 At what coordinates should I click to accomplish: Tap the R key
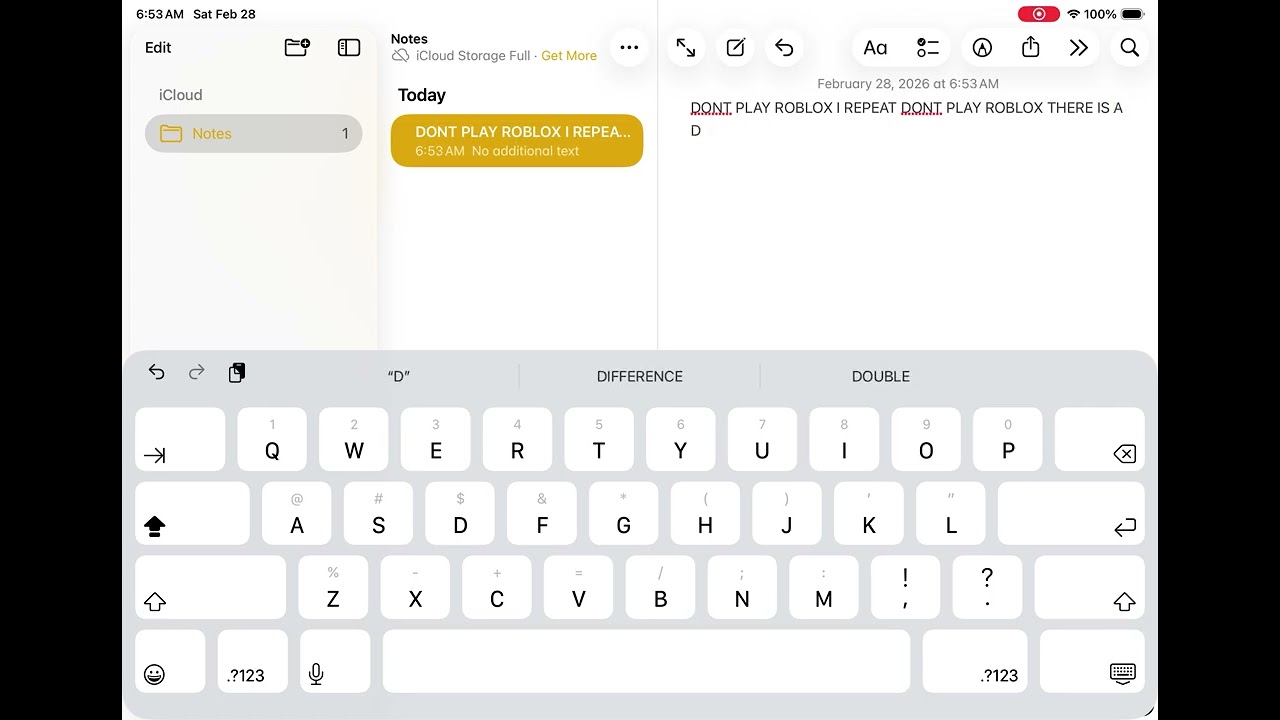(x=517, y=439)
